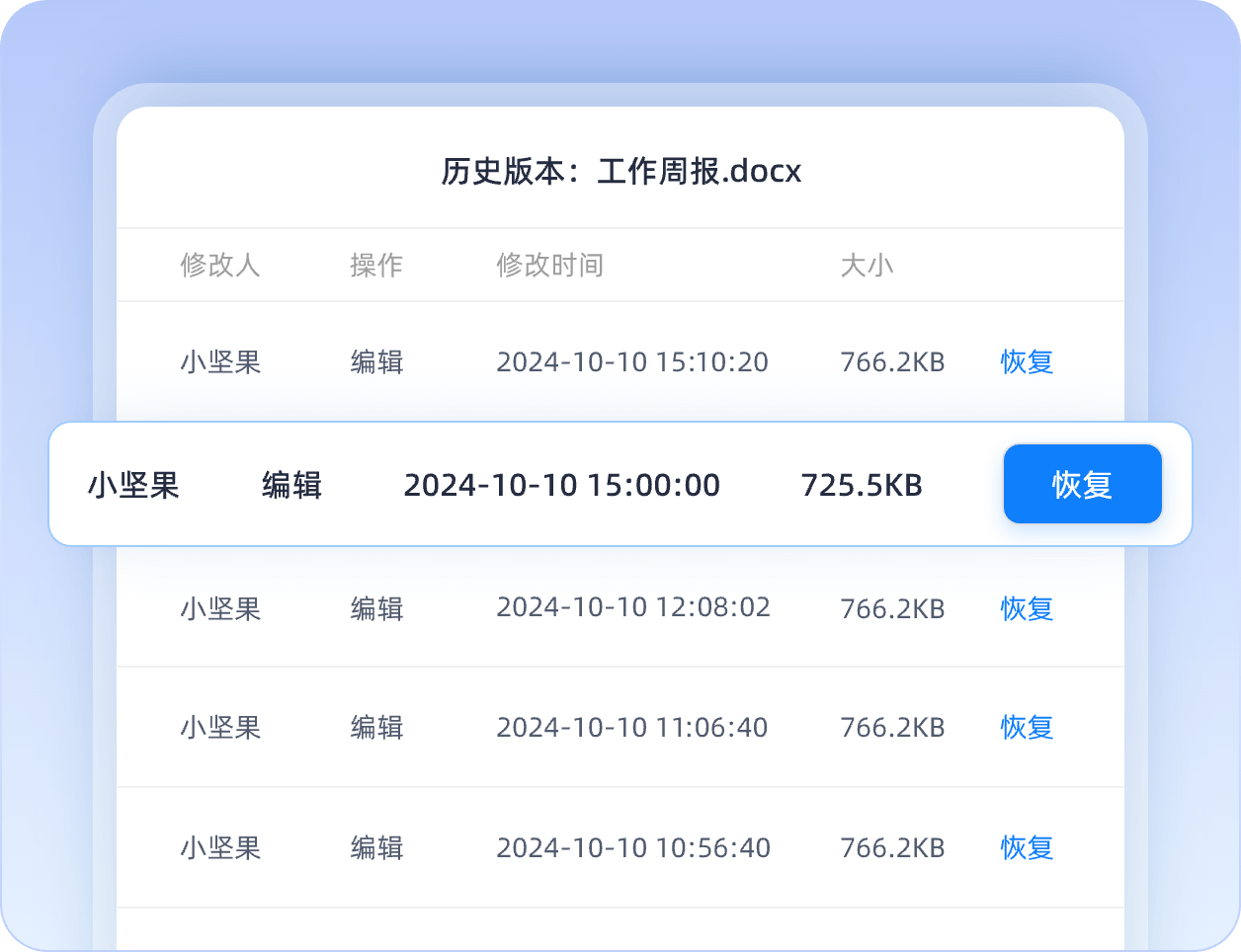This screenshot has height=952, width=1241.
Task: Select the highlighted timestamp 2024-10-10 15:00:00
Action: pos(561,485)
